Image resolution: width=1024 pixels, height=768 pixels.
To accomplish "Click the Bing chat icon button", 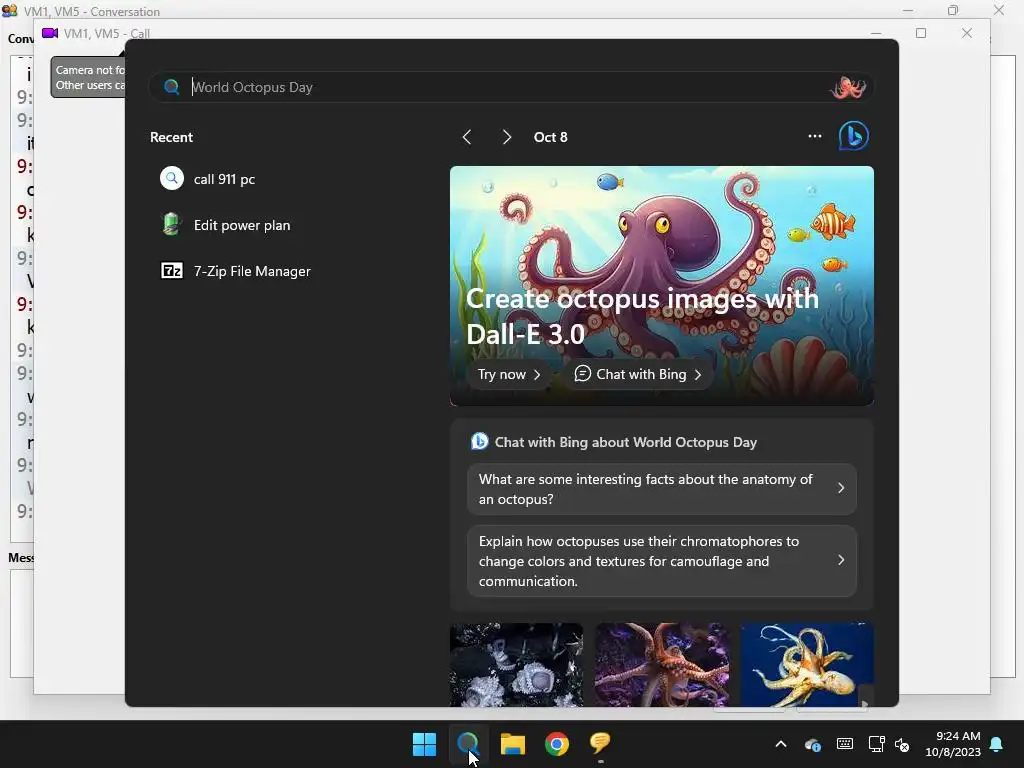I will tap(854, 136).
